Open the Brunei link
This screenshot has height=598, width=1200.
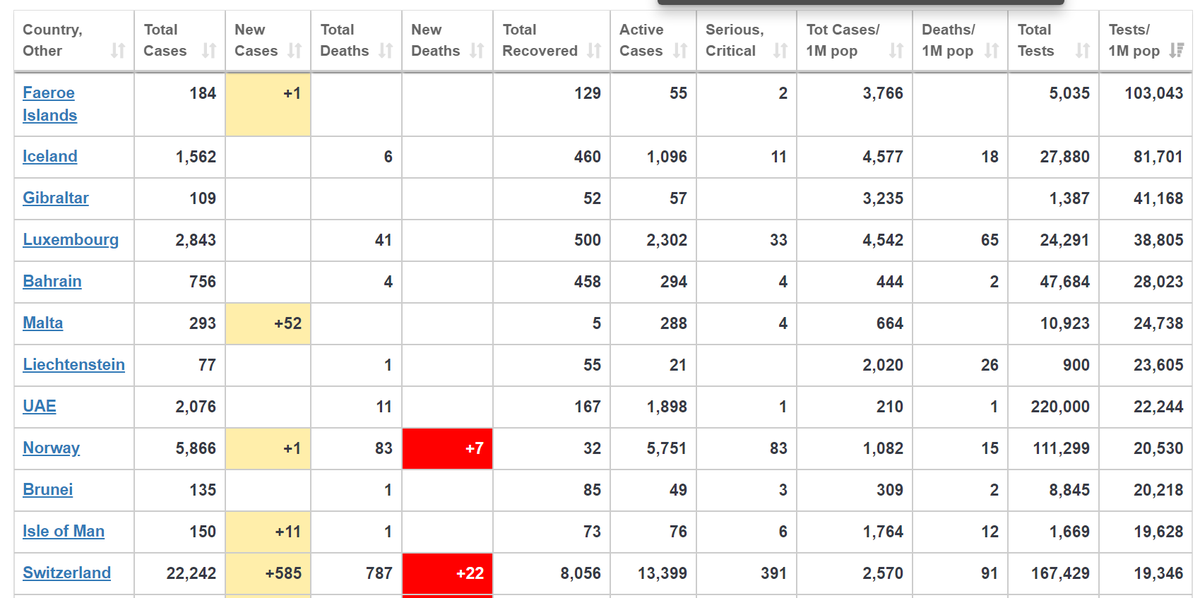click(x=48, y=490)
